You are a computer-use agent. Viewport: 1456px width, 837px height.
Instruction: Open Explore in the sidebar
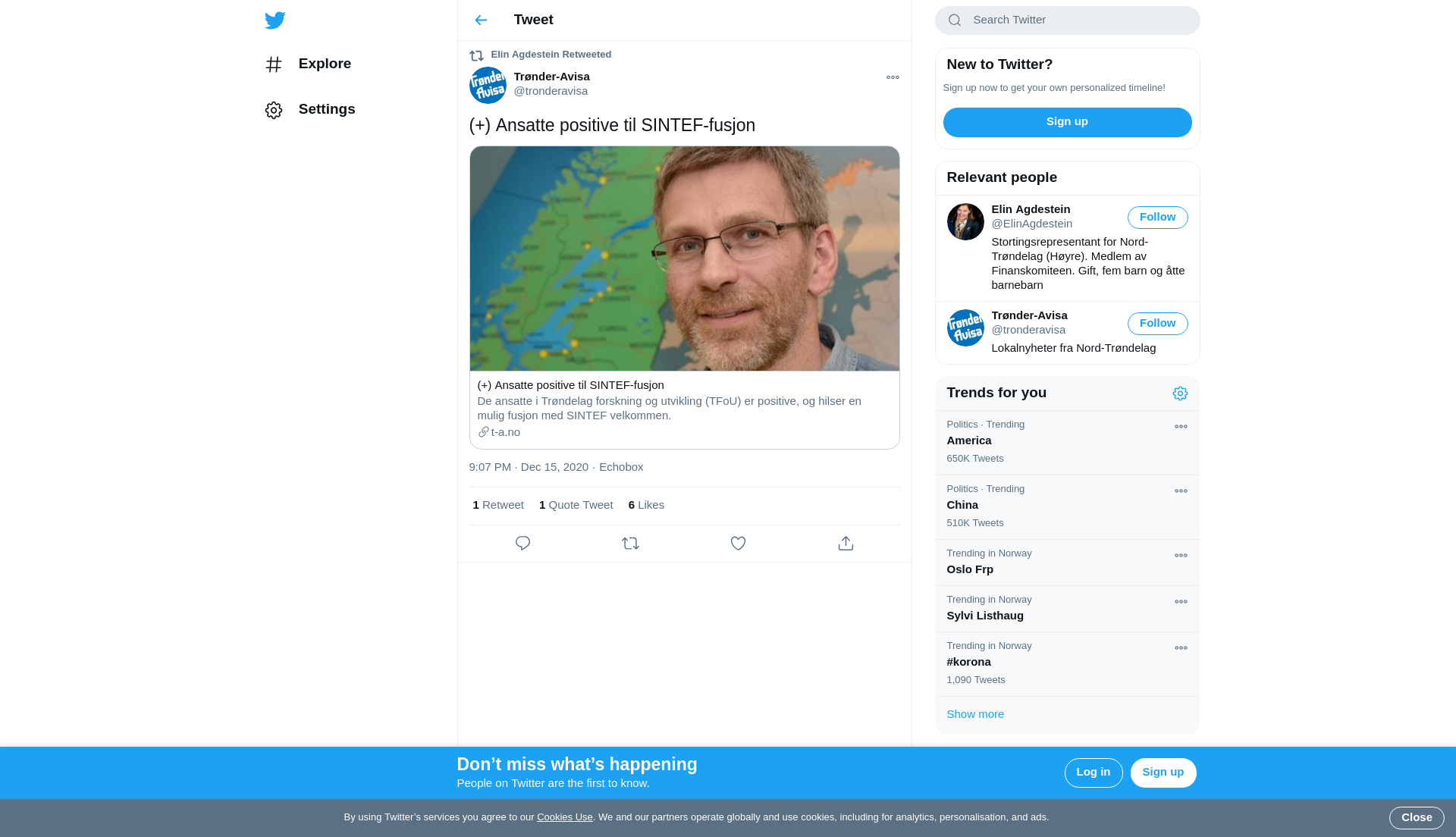[308, 64]
